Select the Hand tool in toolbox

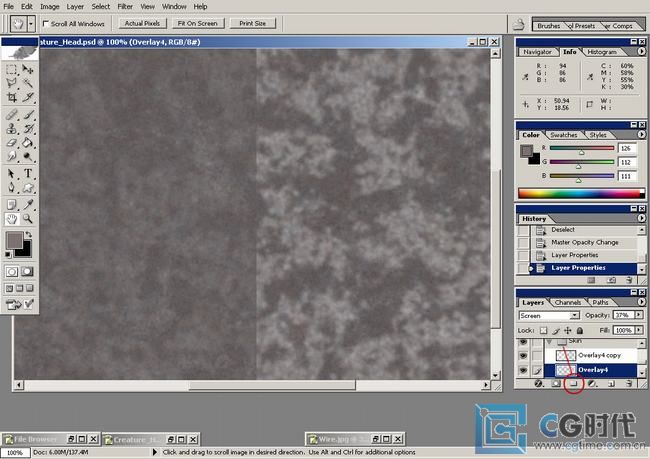click(x=11, y=219)
